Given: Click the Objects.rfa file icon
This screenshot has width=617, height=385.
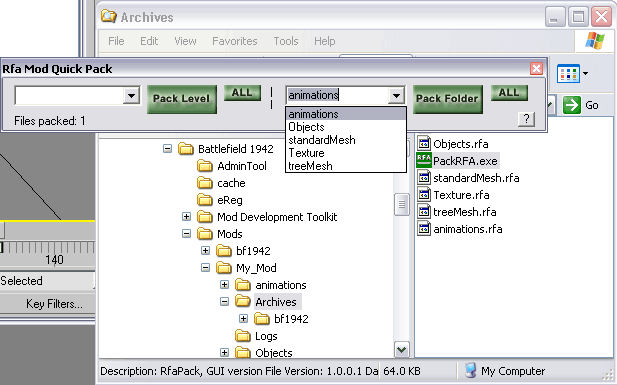Looking at the screenshot, I should (423, 143).
